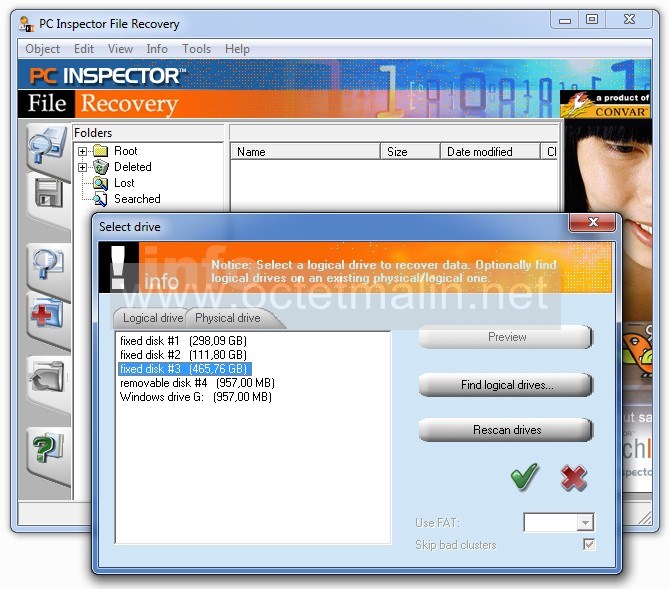669x589 pixels.
Task: Select the Root folder label
Action: (x=125, y=151)
